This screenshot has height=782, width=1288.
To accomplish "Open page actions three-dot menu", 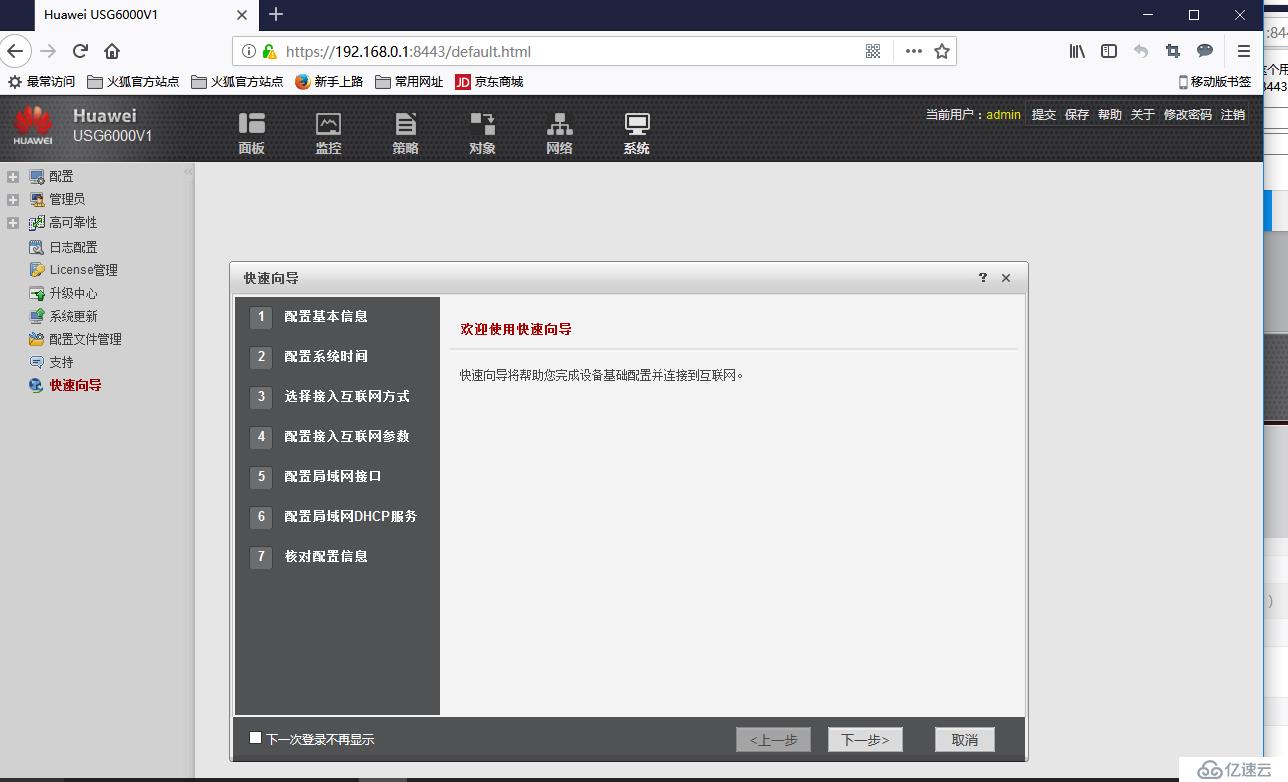I will point(914,51).
